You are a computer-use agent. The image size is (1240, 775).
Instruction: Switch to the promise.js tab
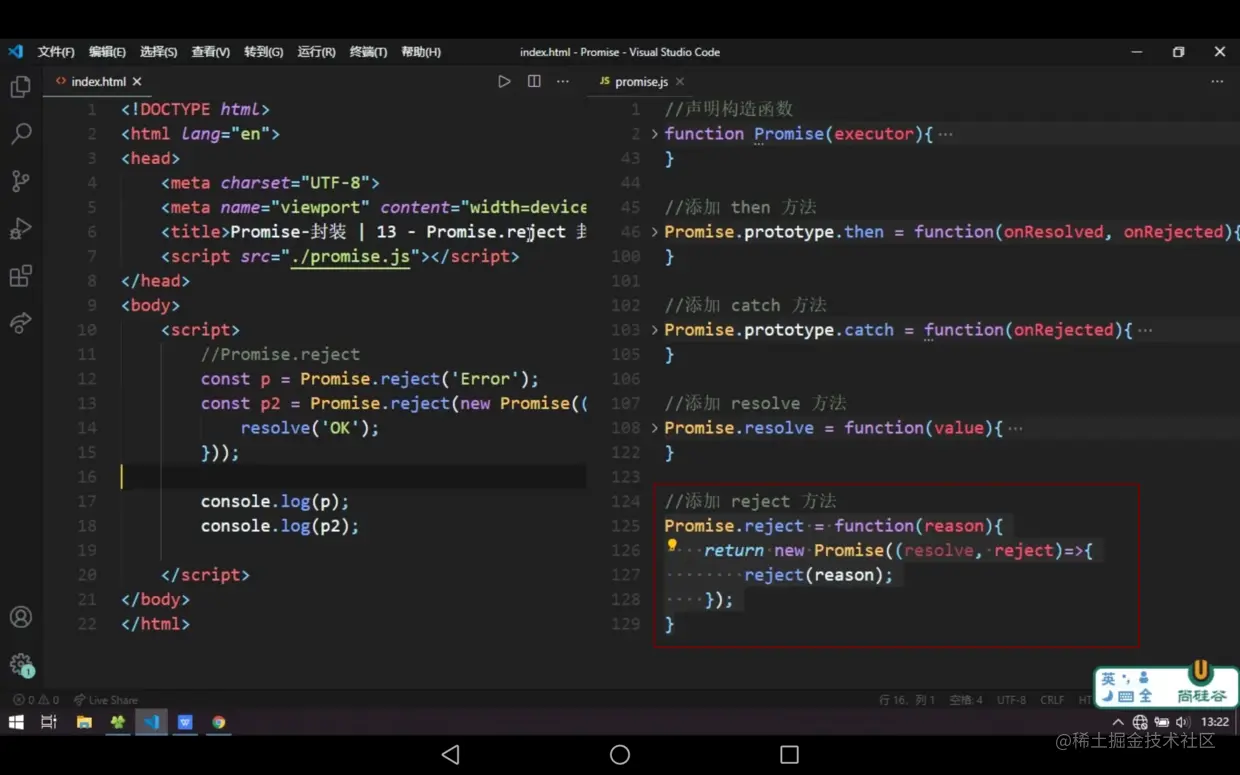click(x=641, y=82)
